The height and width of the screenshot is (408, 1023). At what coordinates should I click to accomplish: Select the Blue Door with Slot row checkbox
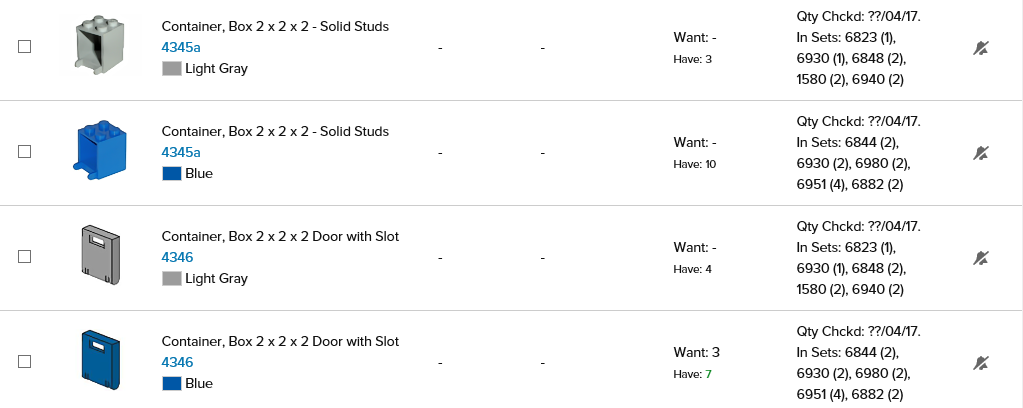coord(25,361)
